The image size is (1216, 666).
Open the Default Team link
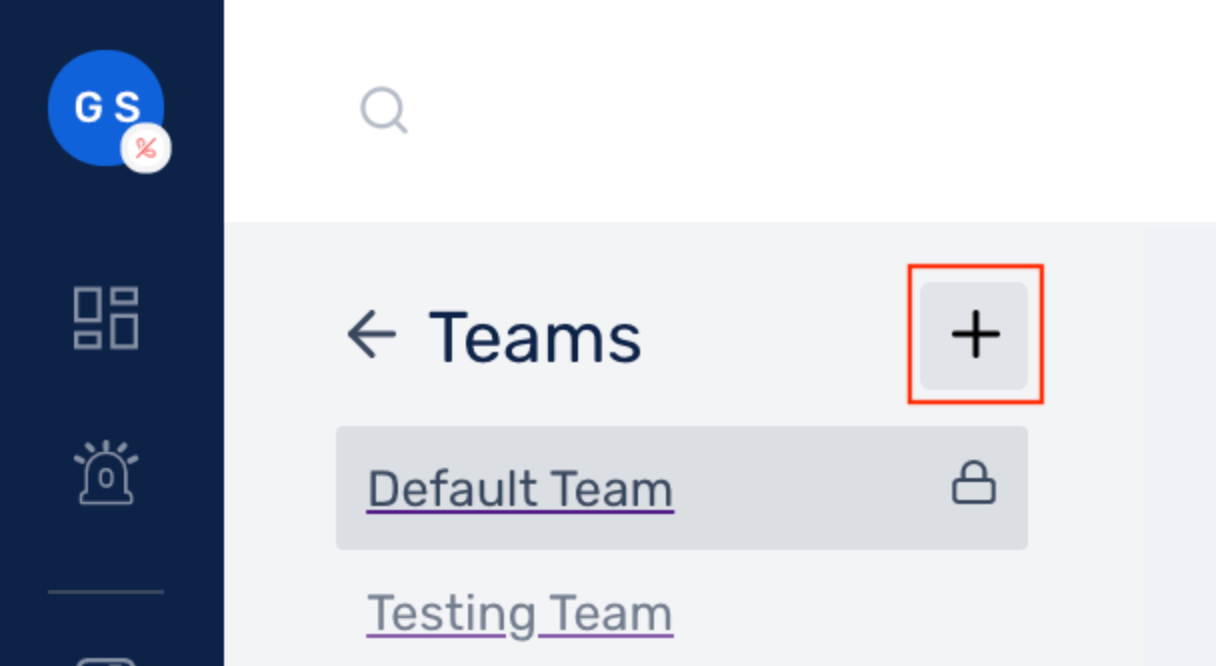(520, 489)
